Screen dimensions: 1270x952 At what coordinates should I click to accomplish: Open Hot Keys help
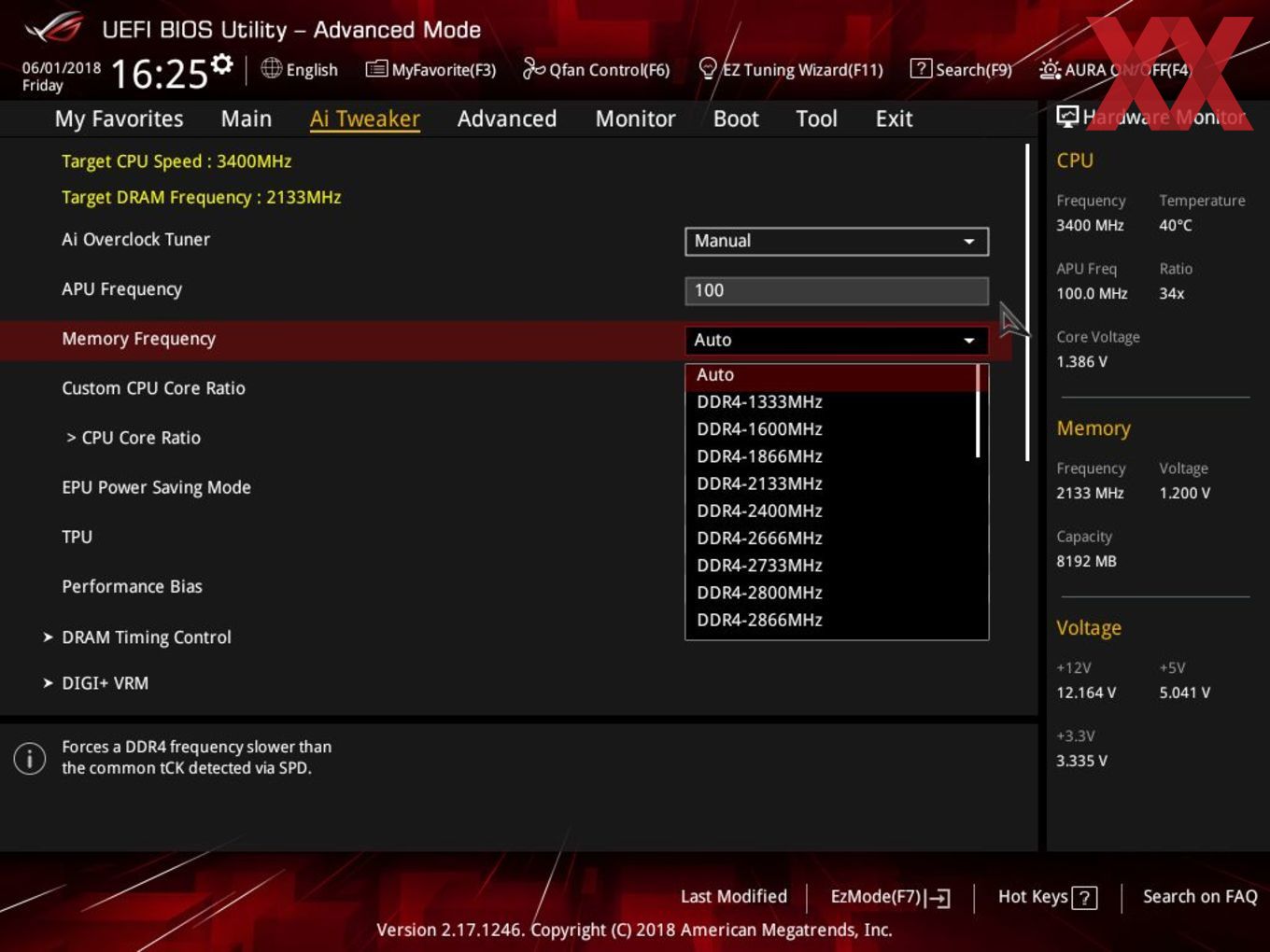tap(1047, 897)
